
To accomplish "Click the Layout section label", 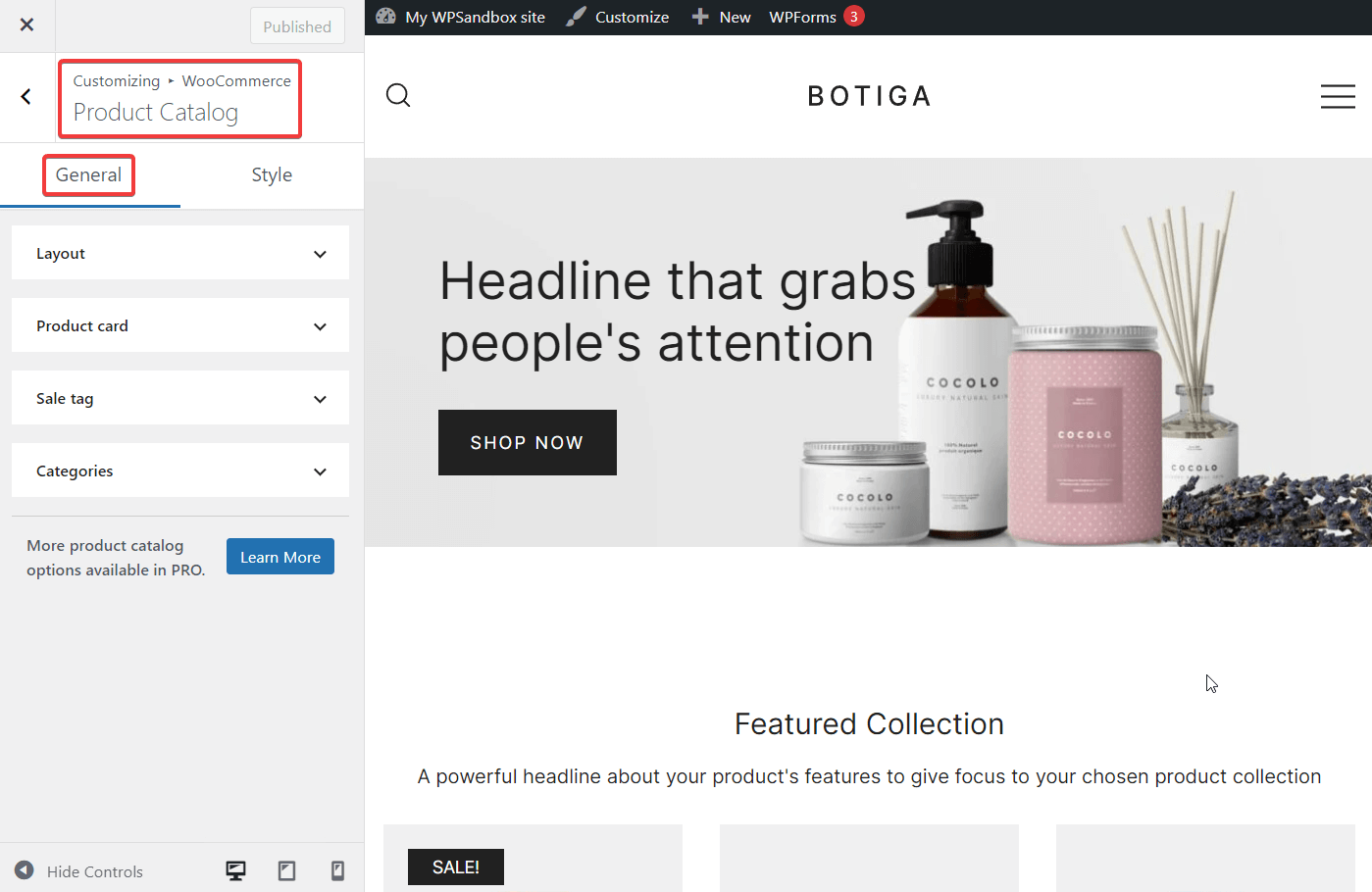I will click(x=61, y=254).
